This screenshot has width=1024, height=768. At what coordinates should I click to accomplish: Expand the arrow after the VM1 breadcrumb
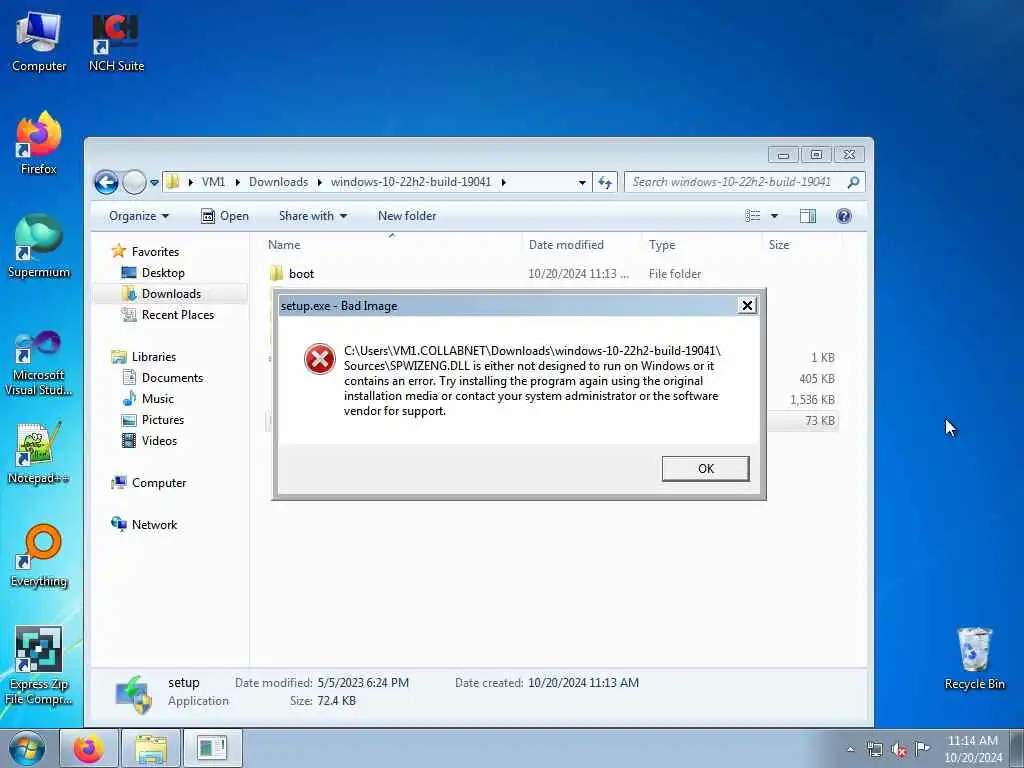(238, 182)
